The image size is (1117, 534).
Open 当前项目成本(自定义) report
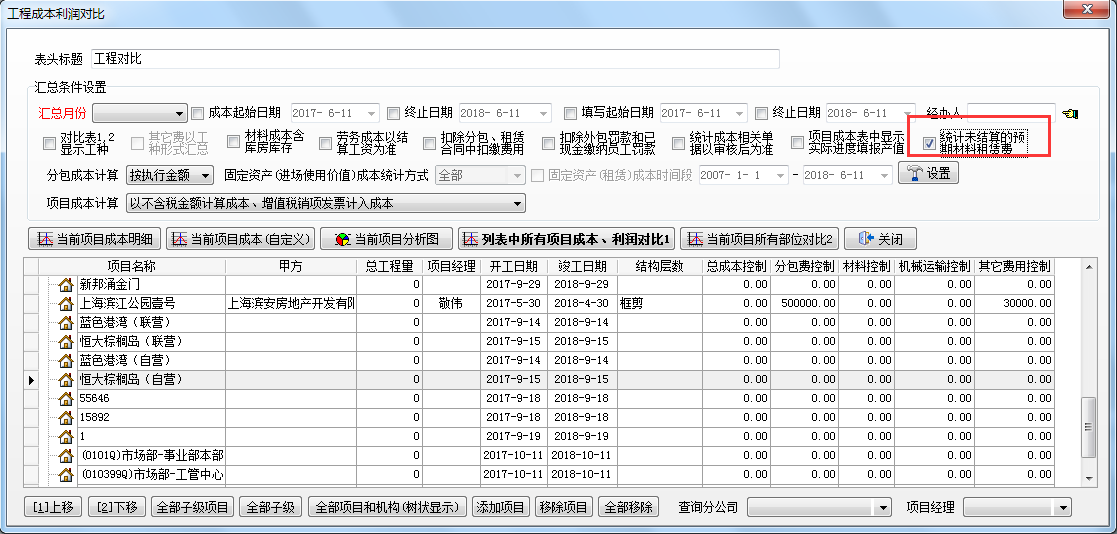[241, 240]
